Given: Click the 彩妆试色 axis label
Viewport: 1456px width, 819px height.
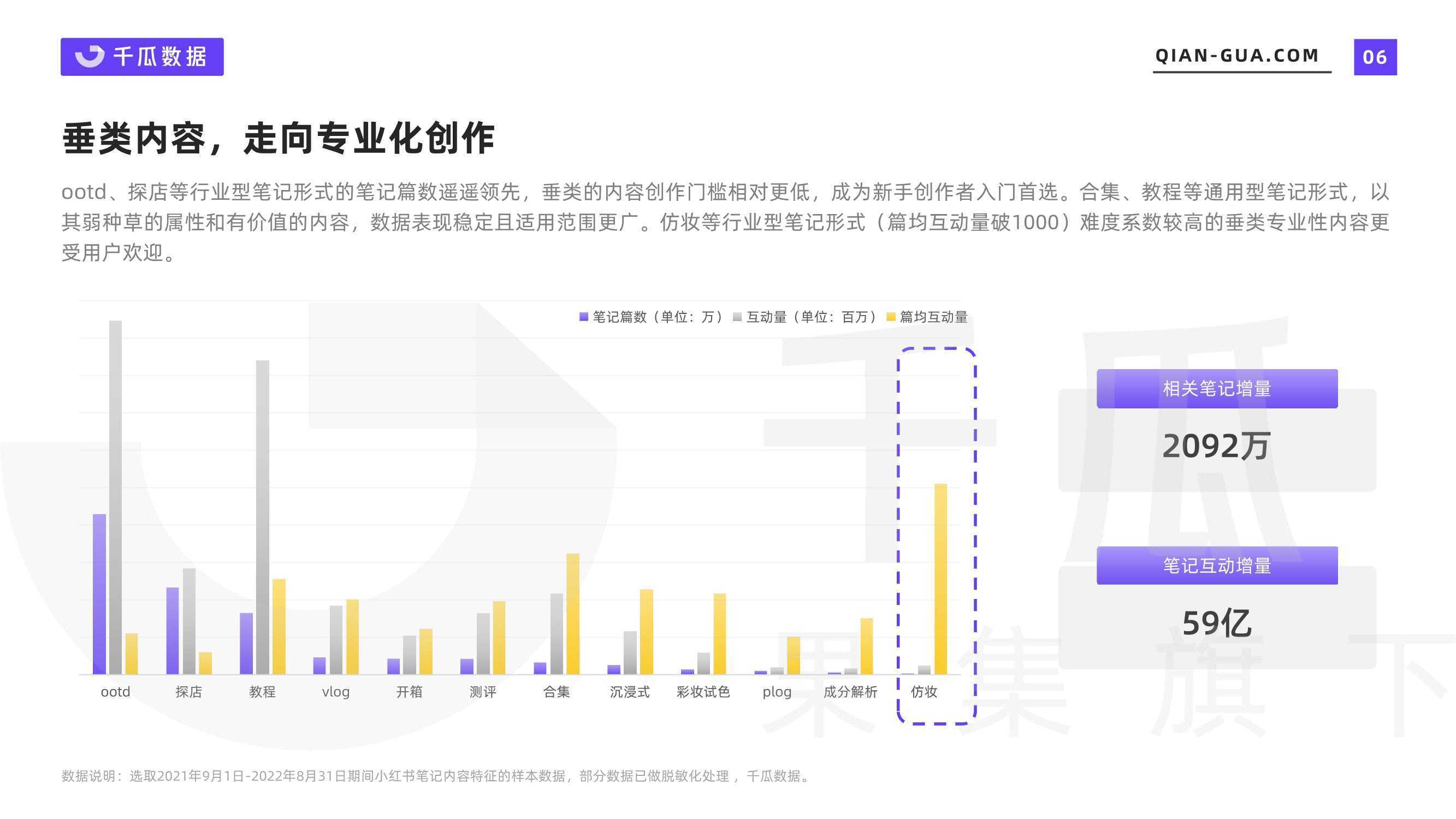Looking at the screenshot, I should (x=703, y=692).
